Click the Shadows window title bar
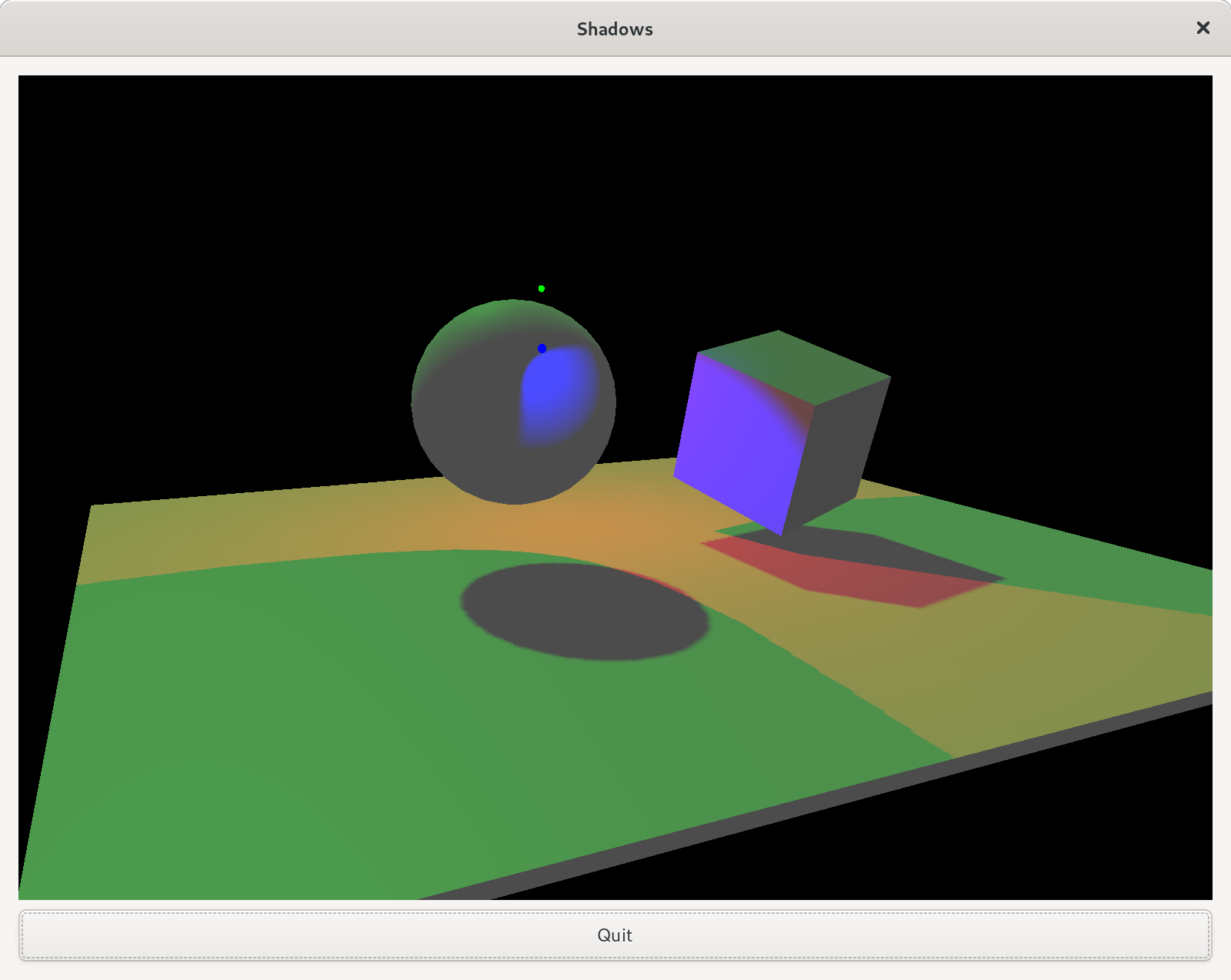Image resolution: width=1231 pixels, height=980 pixels. (615, 28)
